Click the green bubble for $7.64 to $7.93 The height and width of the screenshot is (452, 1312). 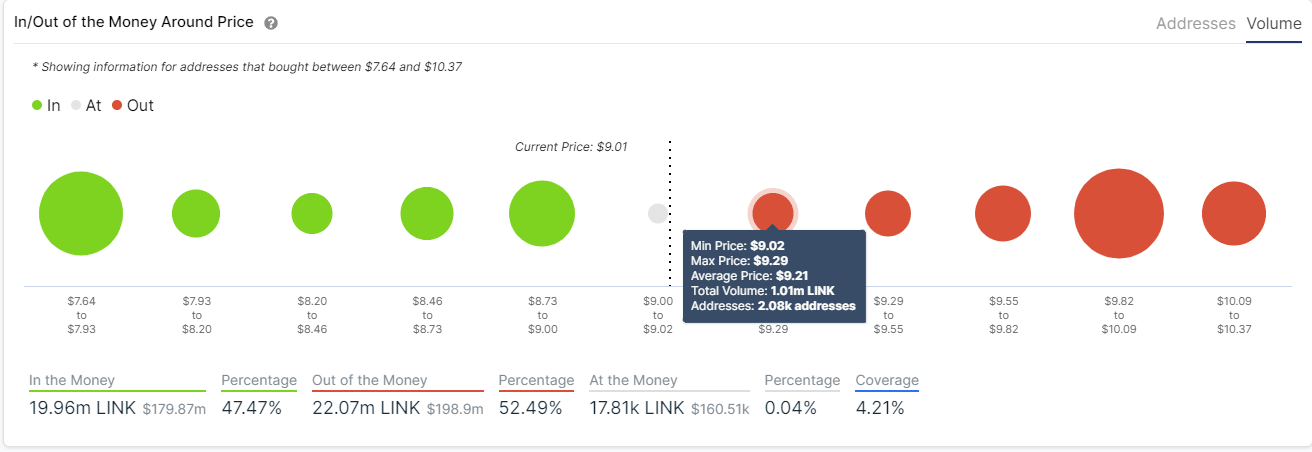pyautogui.click(x=81, y=214)
